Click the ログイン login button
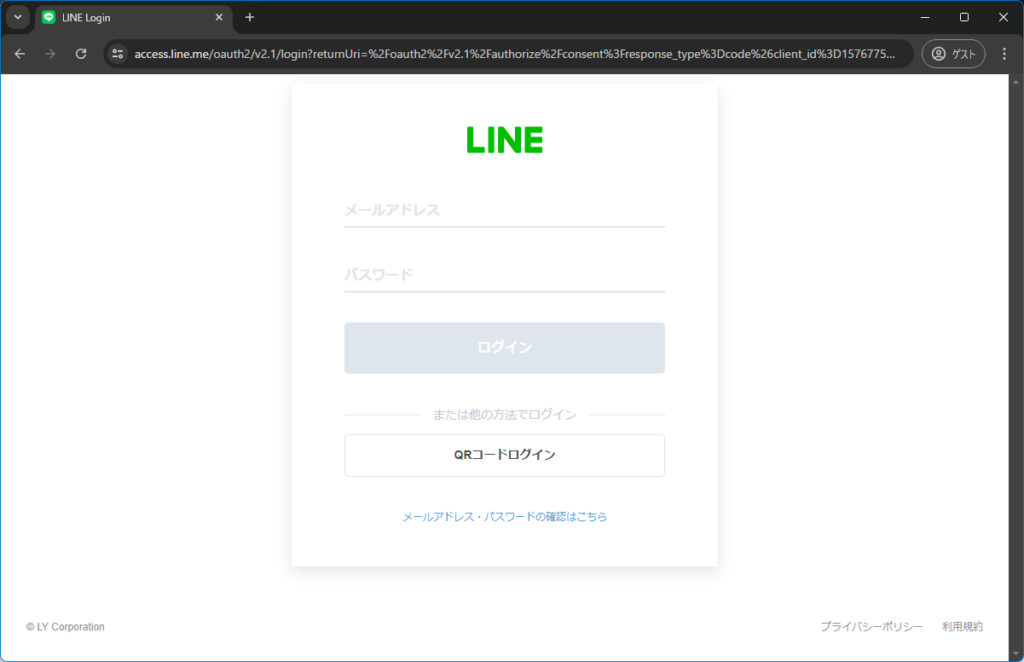1024x662 pixels. coord(504,348)
